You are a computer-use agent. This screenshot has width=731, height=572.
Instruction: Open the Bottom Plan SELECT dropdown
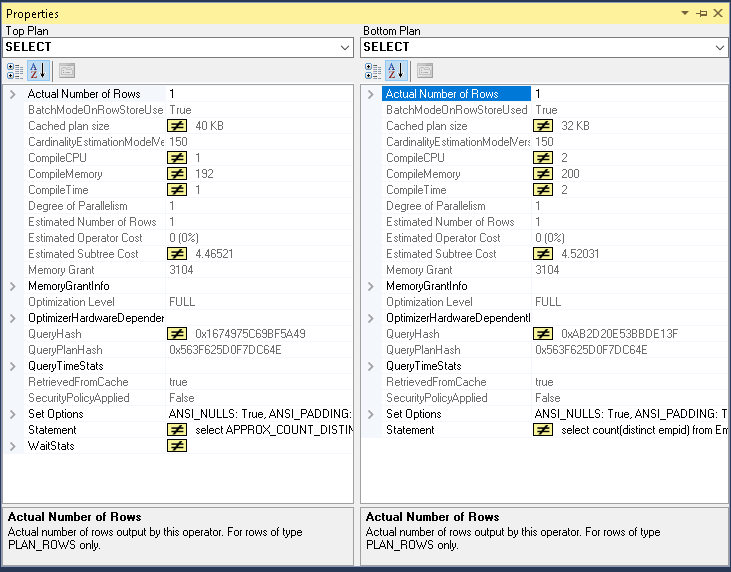pos(720,48)
